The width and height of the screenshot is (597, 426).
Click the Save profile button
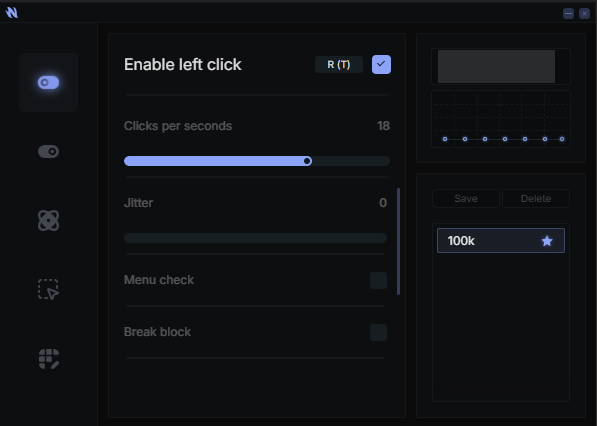466,199
